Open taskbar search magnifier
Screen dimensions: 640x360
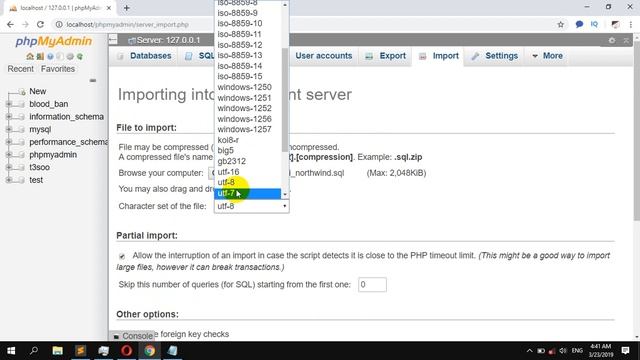pyautogui.click(x=34, y=351)
